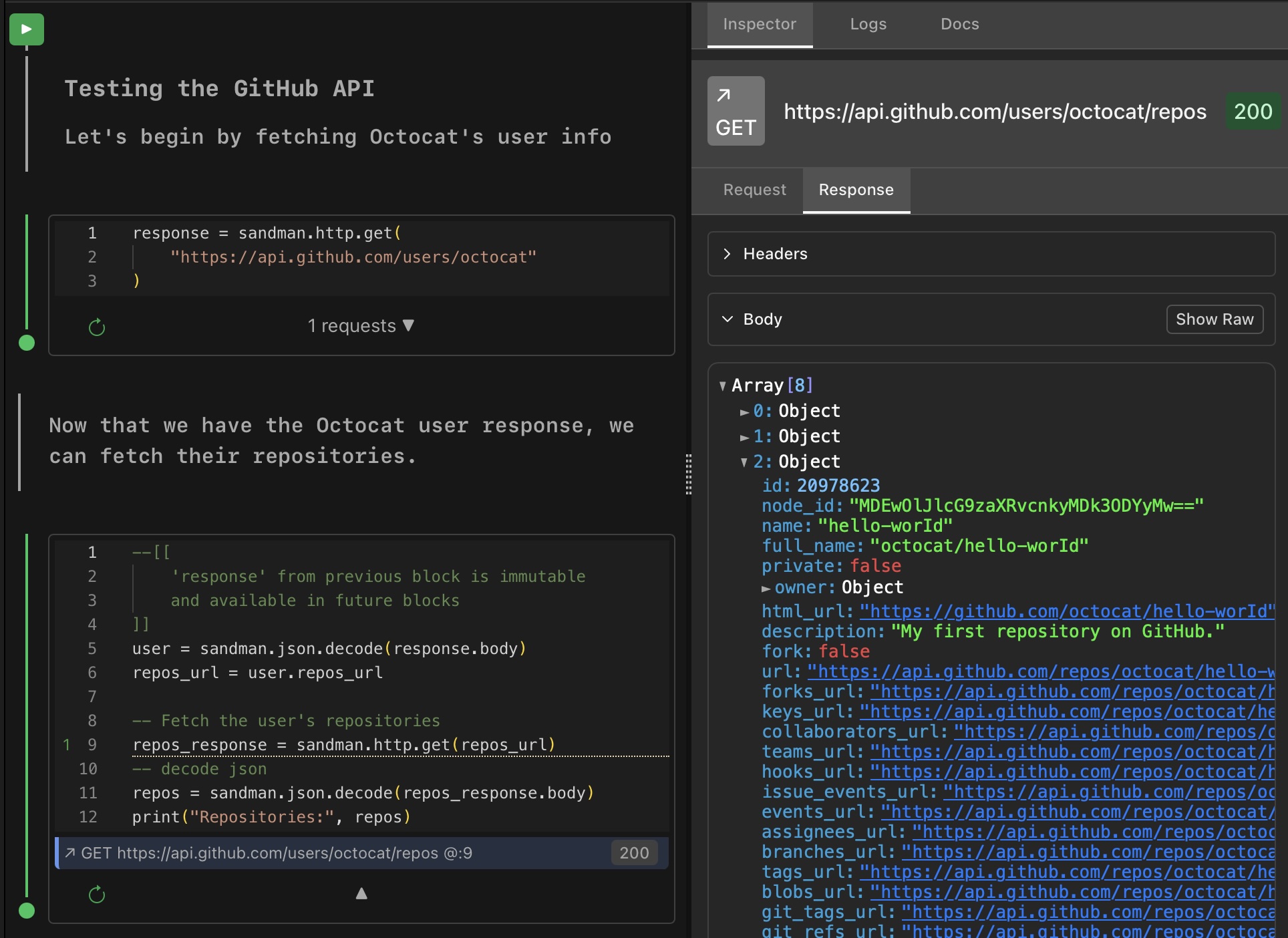Click the GET method arrow badge in the Inspector
1288x938 pixels.
point(736,111)
